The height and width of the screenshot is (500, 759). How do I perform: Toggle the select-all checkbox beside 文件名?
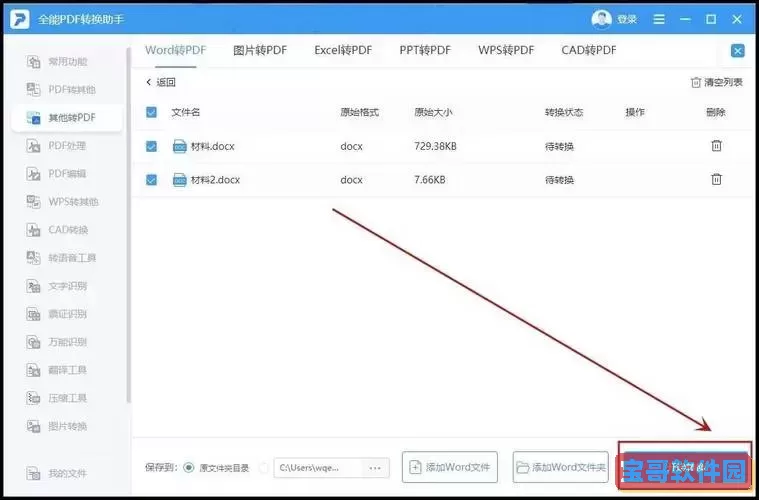(152, 112)
